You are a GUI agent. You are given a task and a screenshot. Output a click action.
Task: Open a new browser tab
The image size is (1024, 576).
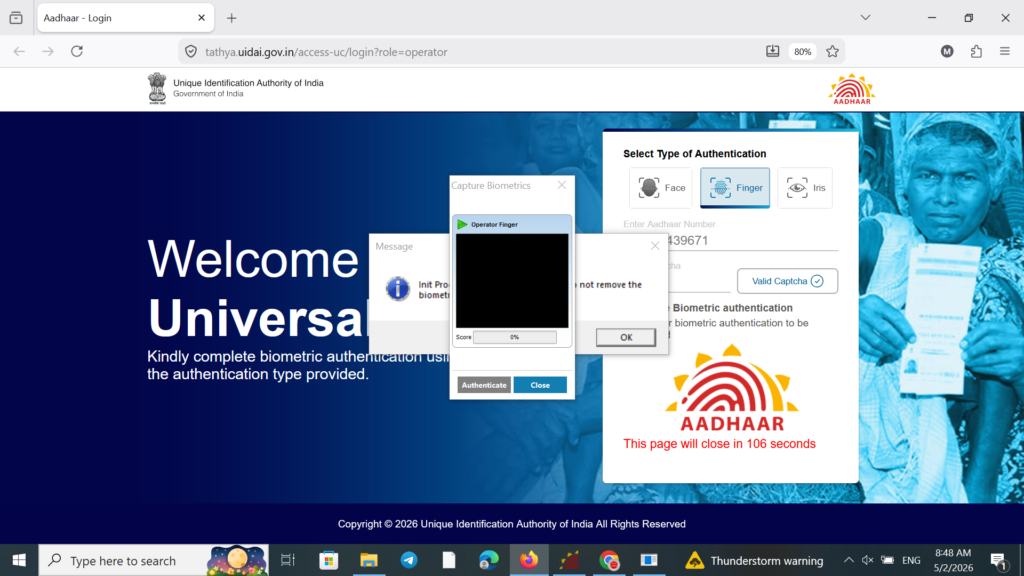pyautogui.click(x=231, y=18)
